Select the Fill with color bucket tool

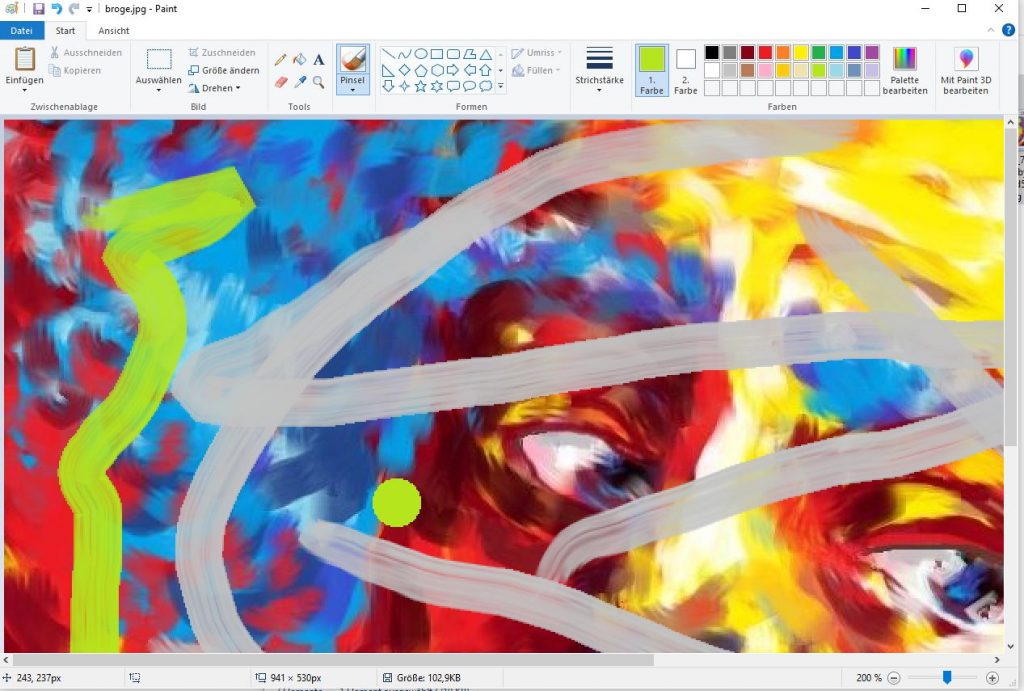pyautogui.click(x=300, y=60)
